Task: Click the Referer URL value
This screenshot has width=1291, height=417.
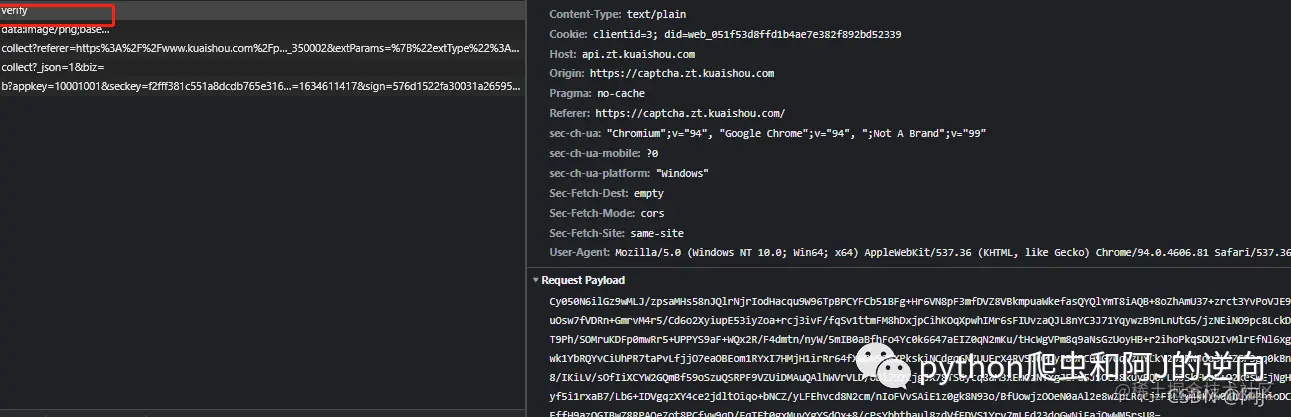Action: [x=691, y=114]
